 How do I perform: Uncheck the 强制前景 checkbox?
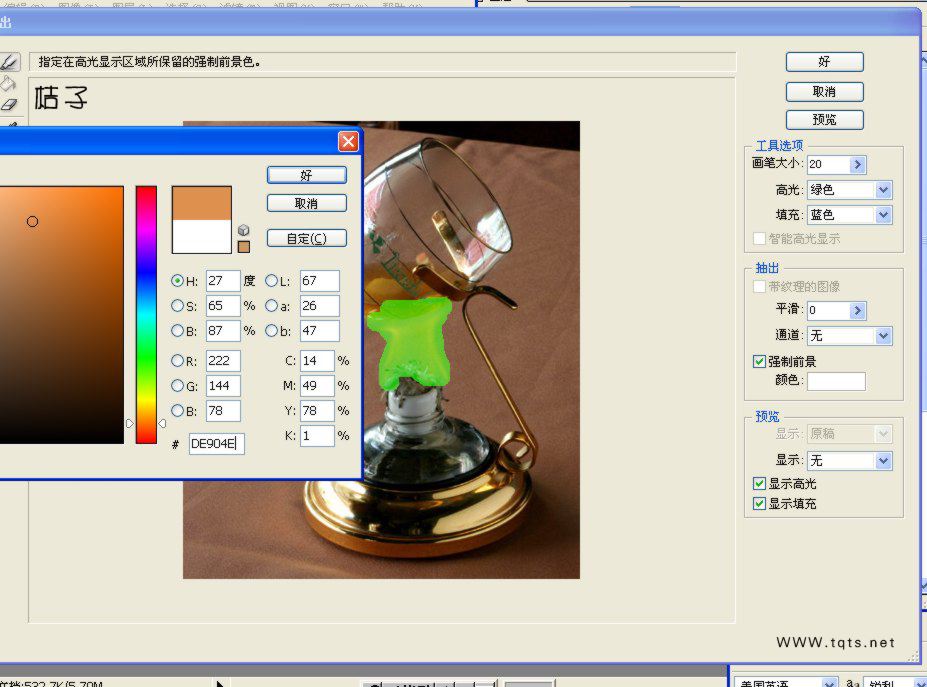[760, 361]
